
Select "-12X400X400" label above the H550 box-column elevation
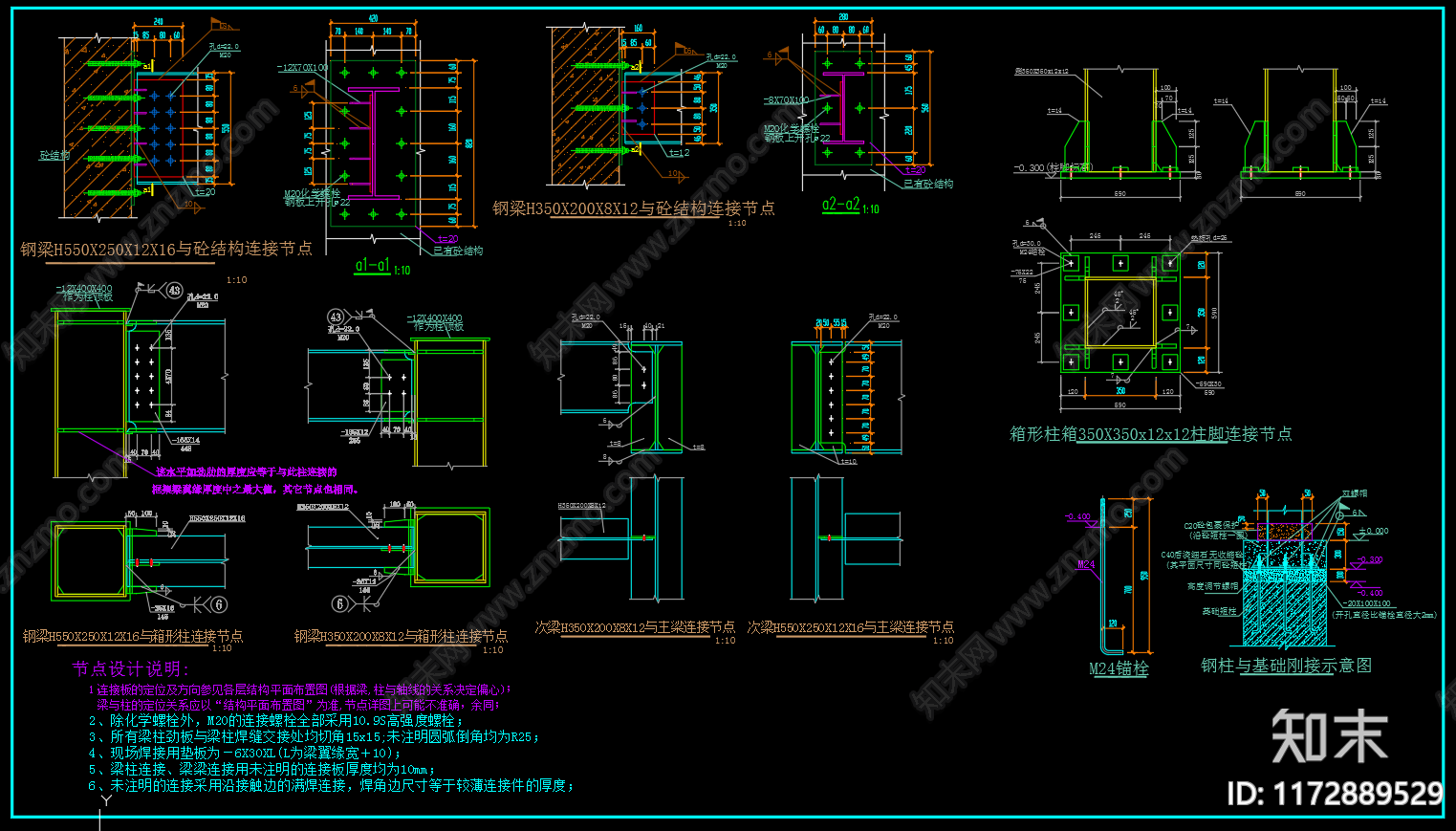(84, 288)
